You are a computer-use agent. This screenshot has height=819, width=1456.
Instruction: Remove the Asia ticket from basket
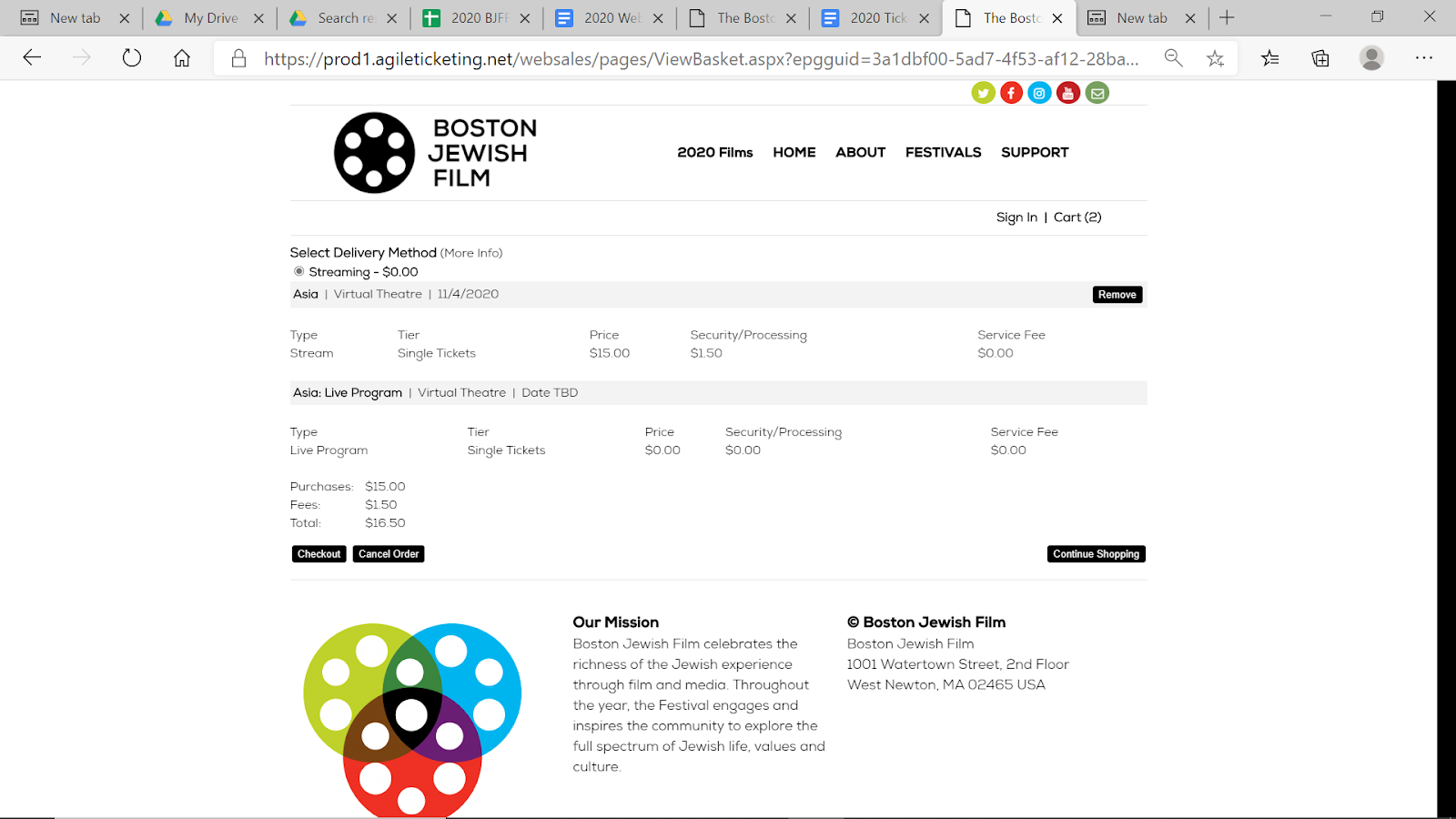[1117, 295]
